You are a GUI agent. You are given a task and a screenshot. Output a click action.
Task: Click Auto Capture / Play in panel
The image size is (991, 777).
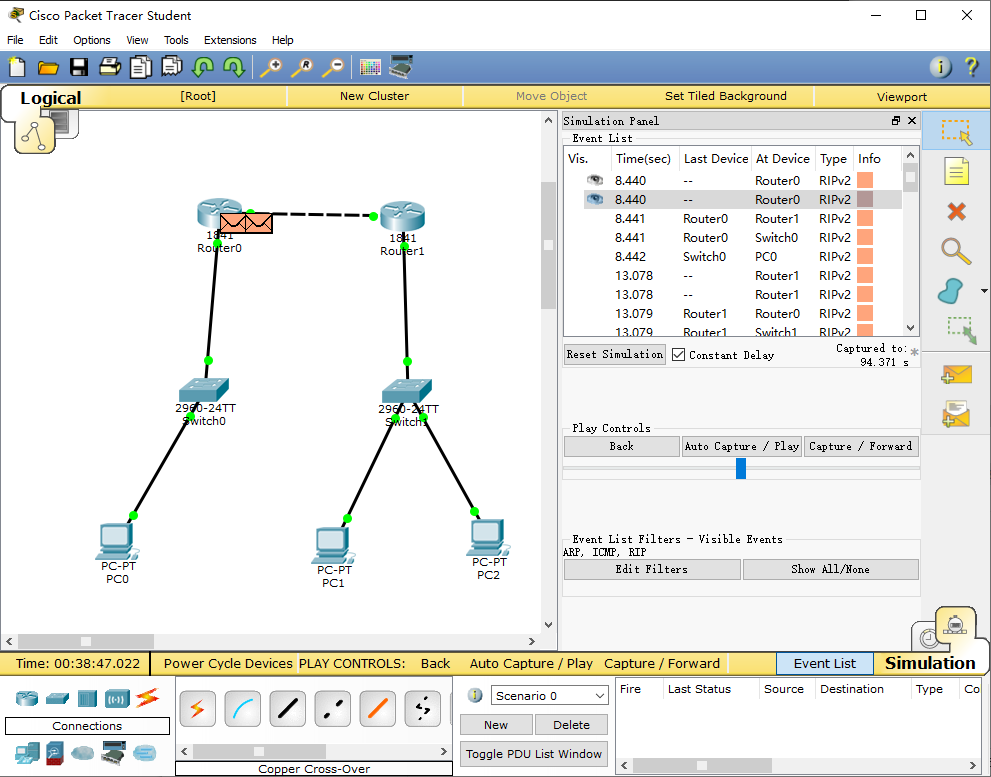[742, 446]
